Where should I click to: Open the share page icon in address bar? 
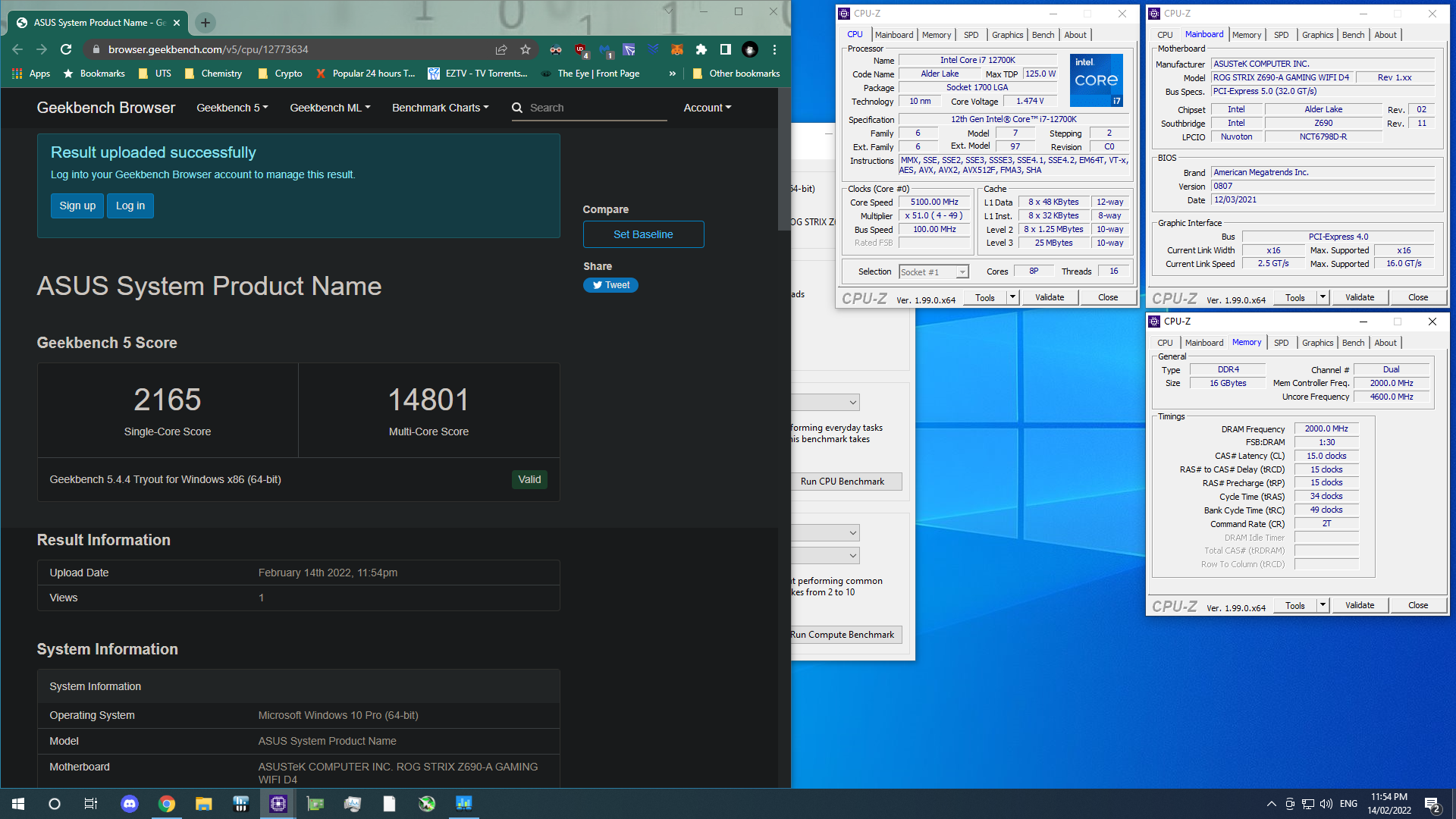501,49
